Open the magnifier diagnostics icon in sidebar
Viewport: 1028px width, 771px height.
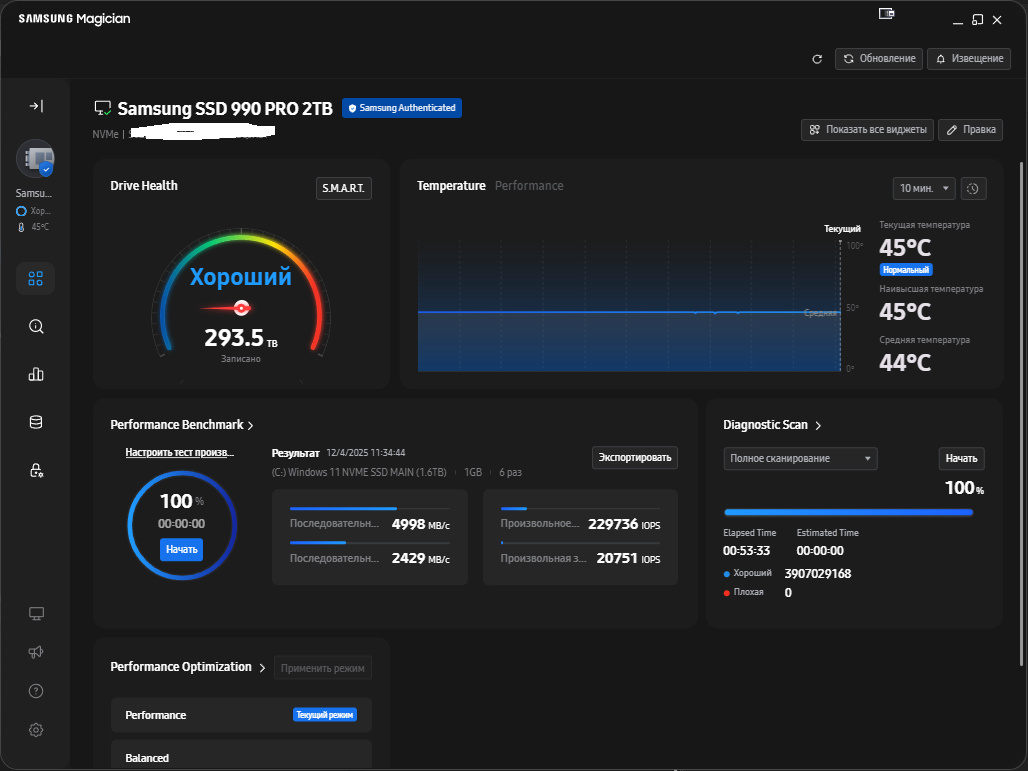36,326
